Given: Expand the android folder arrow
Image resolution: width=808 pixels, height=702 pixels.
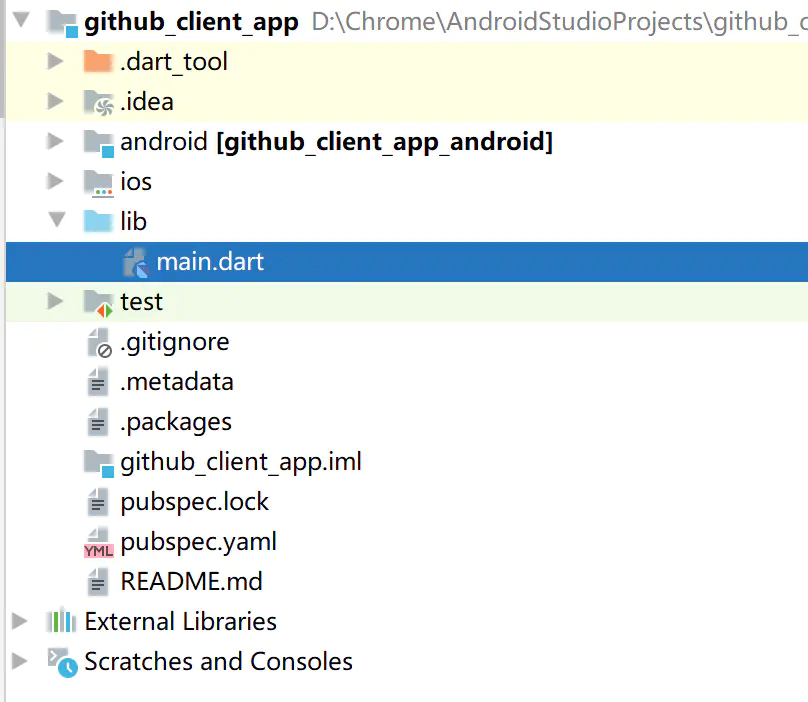Looking at the screenshot, I should coord(56,142).
